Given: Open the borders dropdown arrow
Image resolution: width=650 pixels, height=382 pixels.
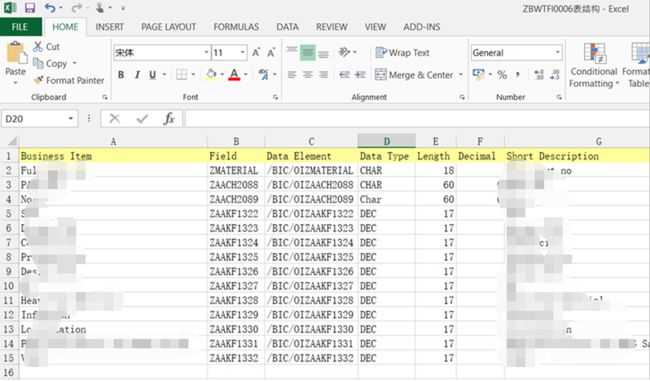Looking at the screenshot, I should (x=193, y=75).
